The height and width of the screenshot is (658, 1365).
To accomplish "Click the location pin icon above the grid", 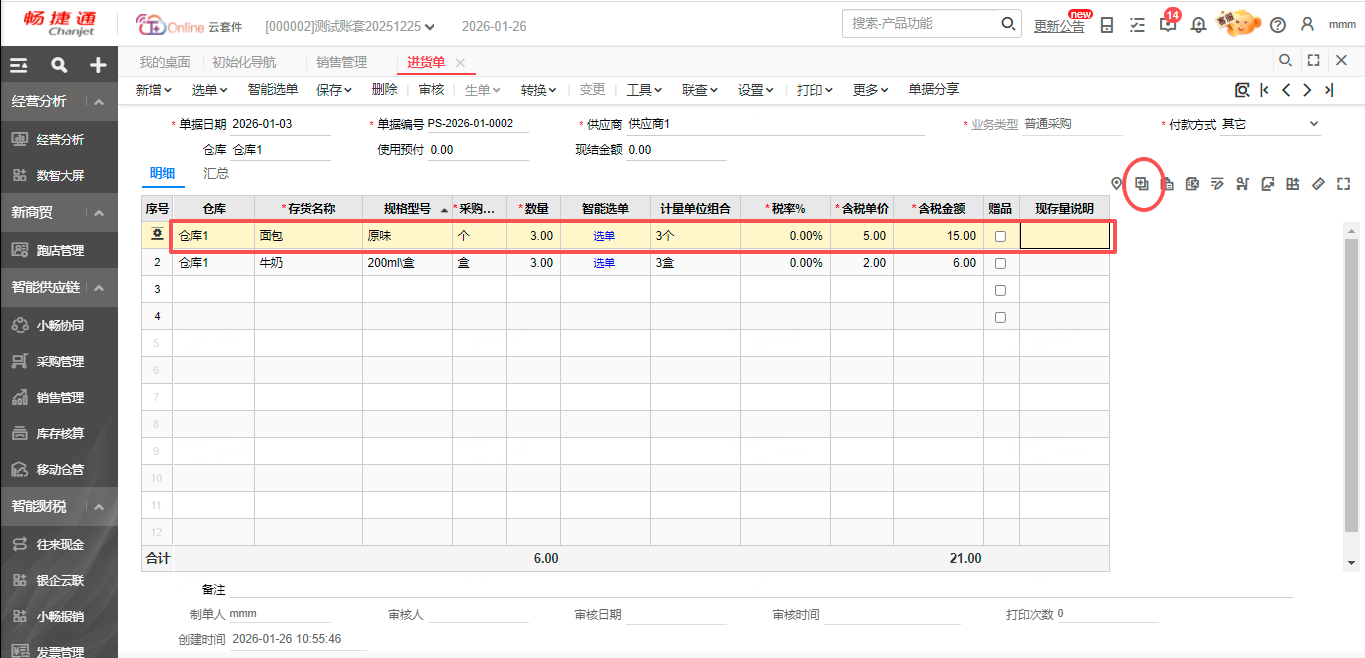I will coord(1116,184).
